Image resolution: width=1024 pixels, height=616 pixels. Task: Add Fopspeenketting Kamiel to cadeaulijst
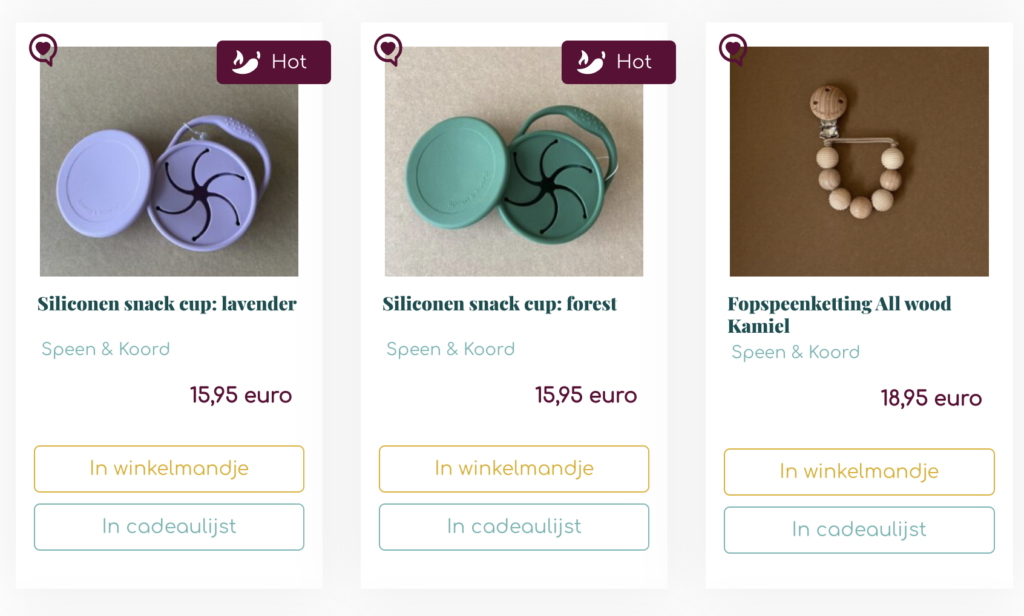(859, 530)
